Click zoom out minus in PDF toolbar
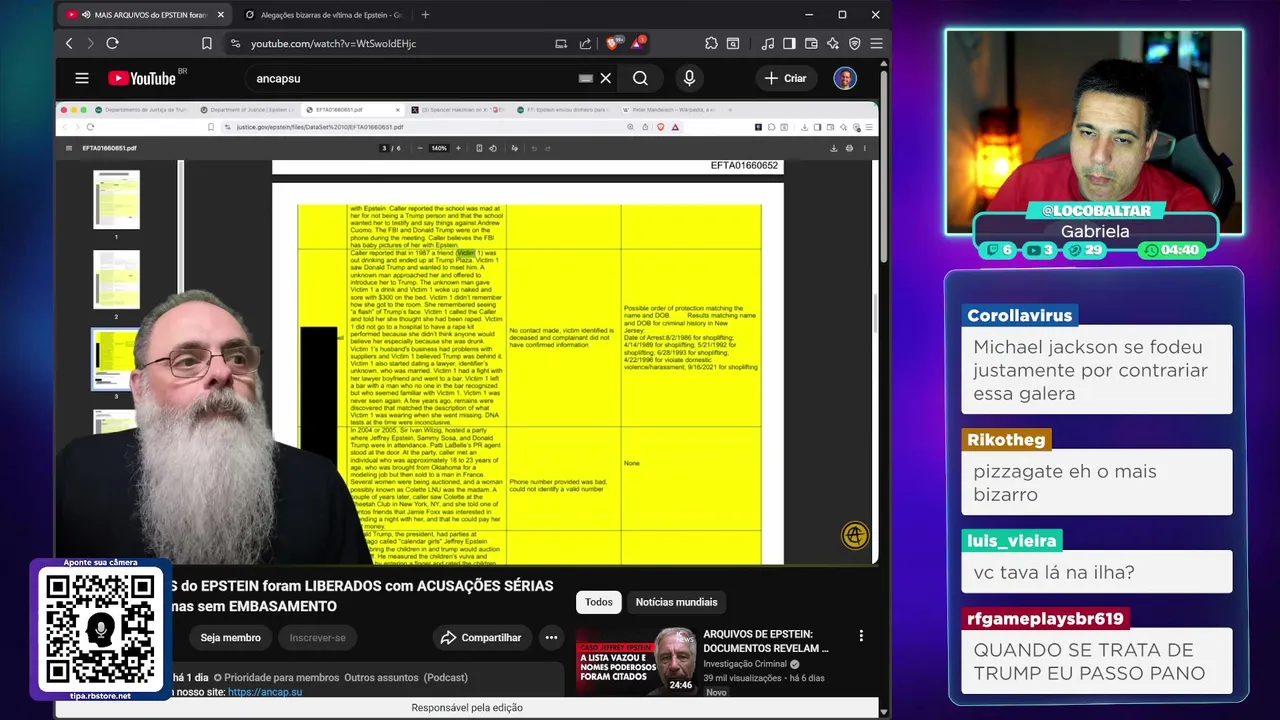 tap(420, 148)
